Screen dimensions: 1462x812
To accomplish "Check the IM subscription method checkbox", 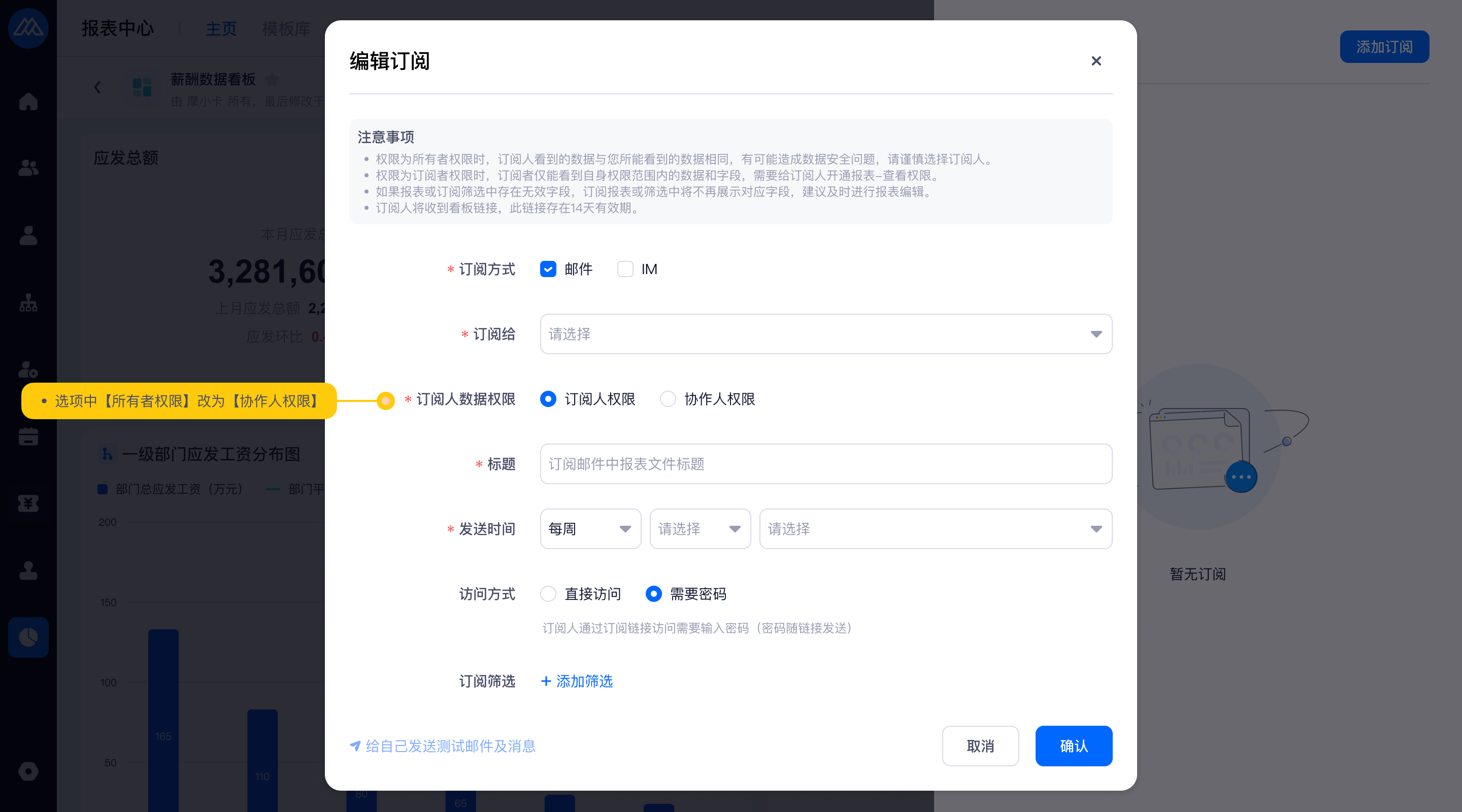I will point(625,269).
